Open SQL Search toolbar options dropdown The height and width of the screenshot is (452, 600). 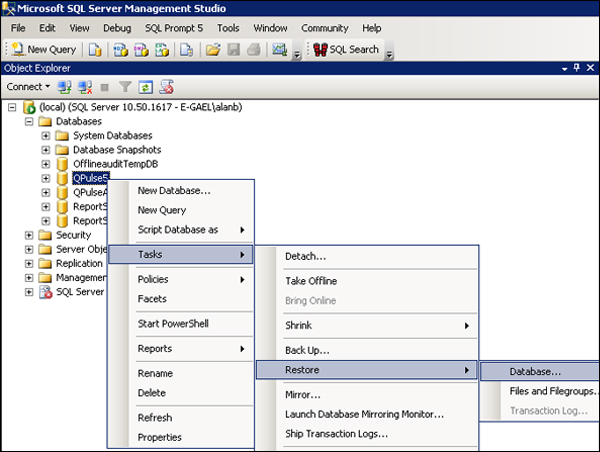point(389,55)
